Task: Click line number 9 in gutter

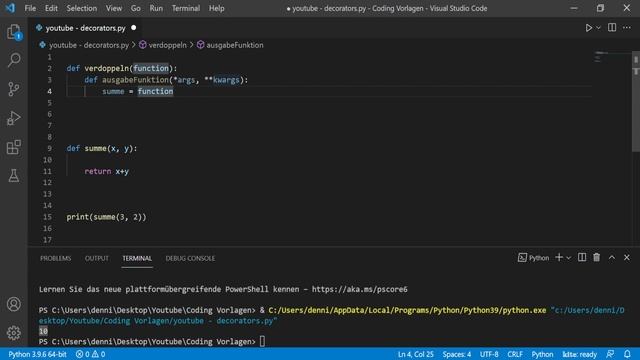Action: pyautogui.click(x=49, y=149)
